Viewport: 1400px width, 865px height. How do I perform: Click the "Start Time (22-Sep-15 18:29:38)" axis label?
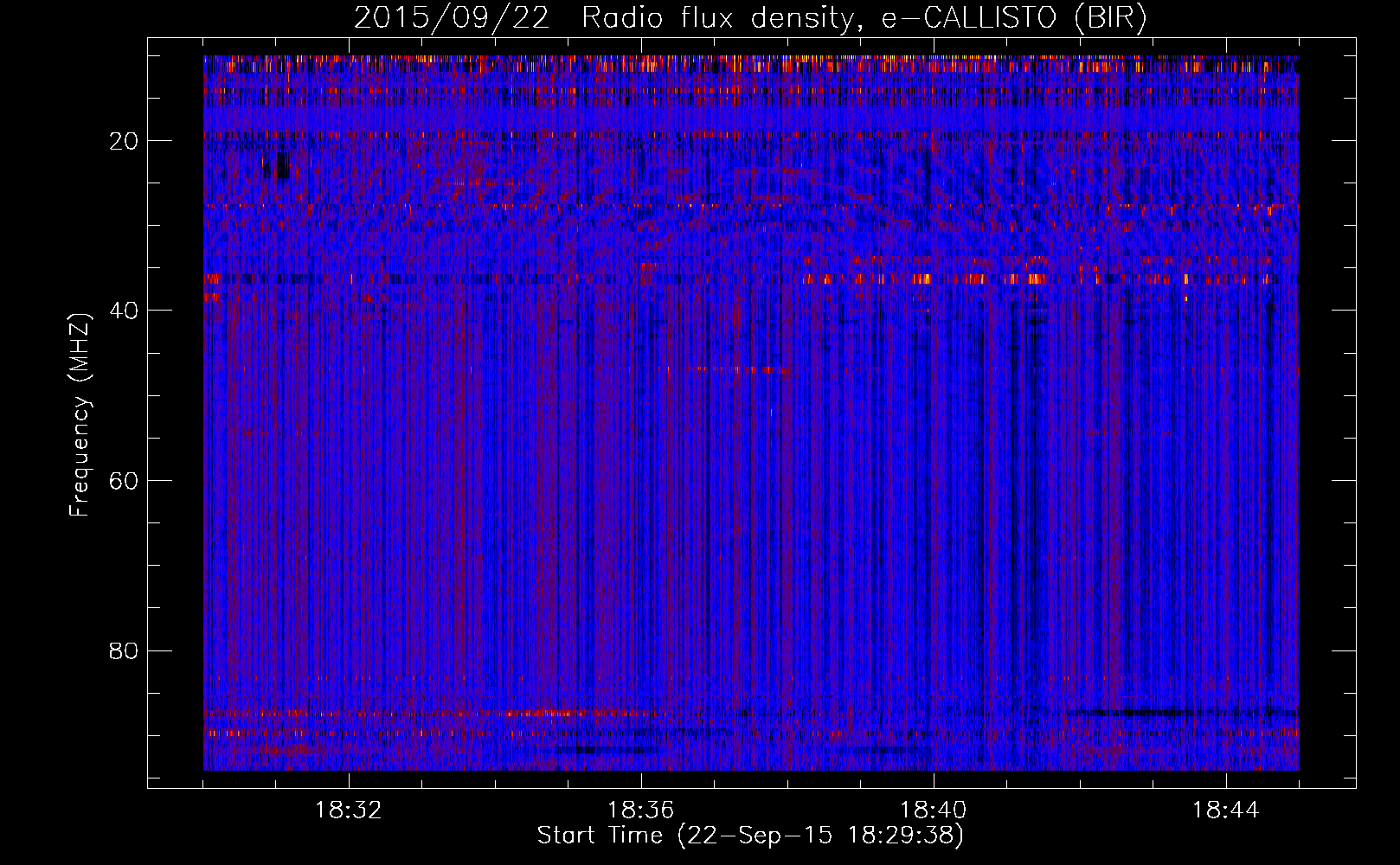coord(750,836)
